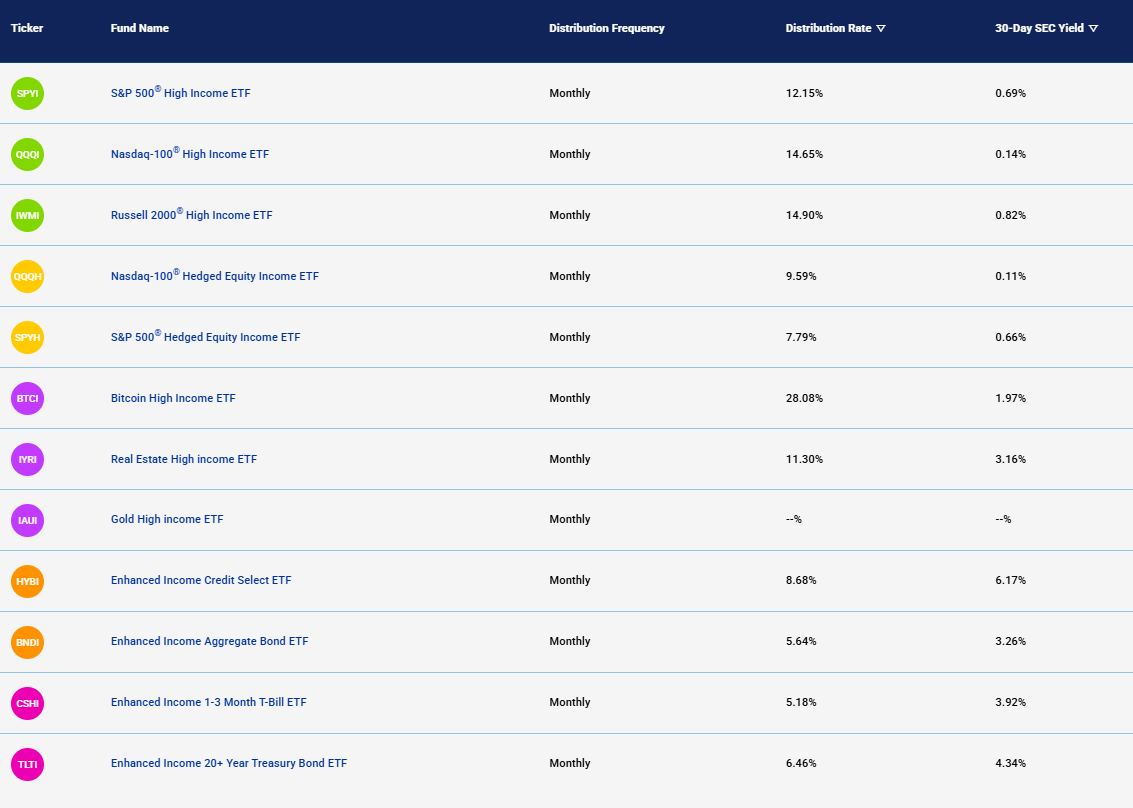Screen dimensions: 1133x808
Task: Select the 6.17% SEC yield value
Action: [1010, 580]
